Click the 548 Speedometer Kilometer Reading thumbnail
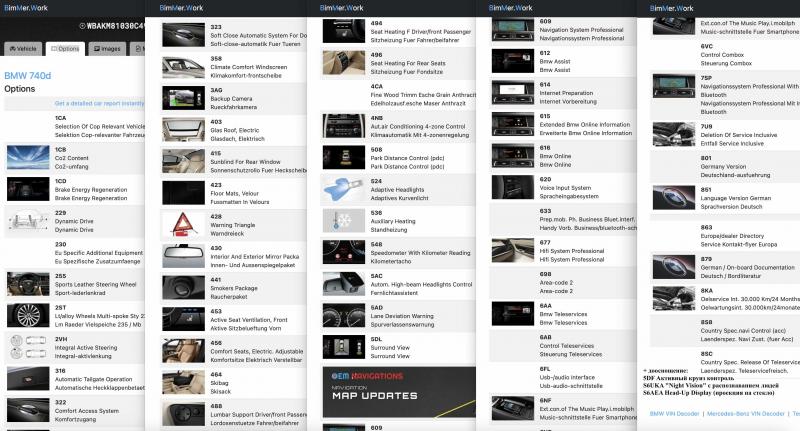Image resolution: width=800 pixels, height=431 pixels. tap(344, 252)
